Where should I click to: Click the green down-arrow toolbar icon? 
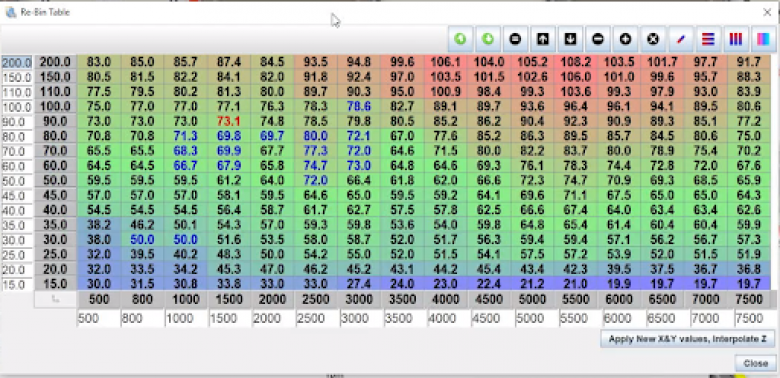488,39
